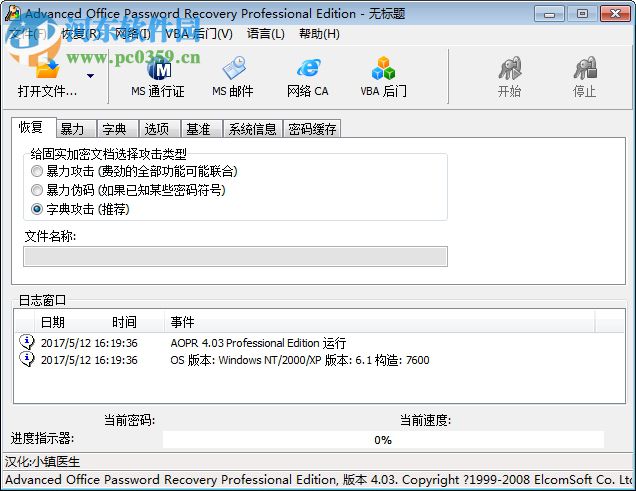
Task: Click the 当前密码: label
Action: [129, 420]
